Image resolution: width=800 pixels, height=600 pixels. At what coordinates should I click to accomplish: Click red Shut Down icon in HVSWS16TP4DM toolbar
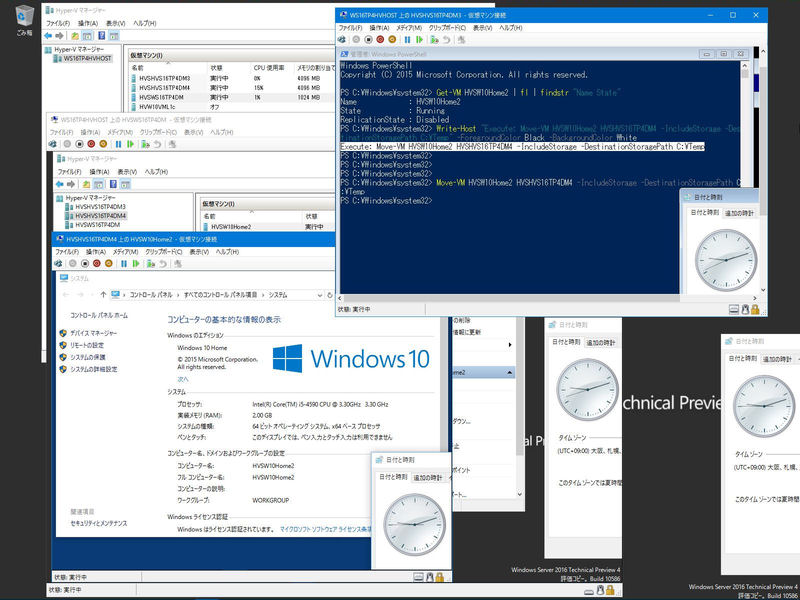[x=91, y=144]
